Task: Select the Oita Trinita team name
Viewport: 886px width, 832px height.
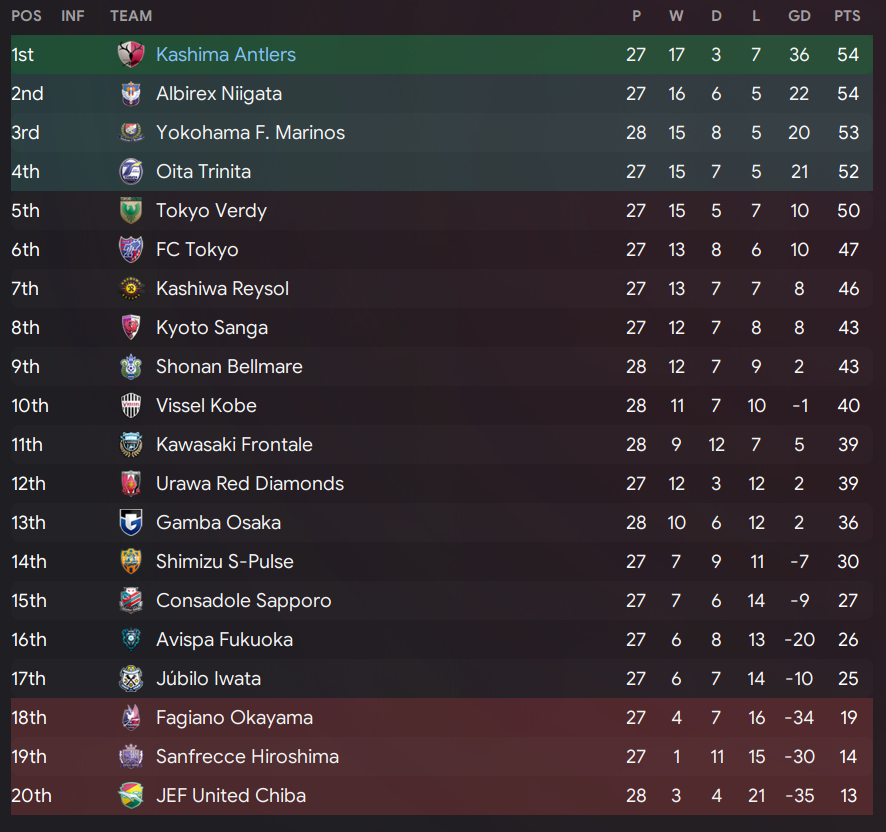Action: coord(203,171)
